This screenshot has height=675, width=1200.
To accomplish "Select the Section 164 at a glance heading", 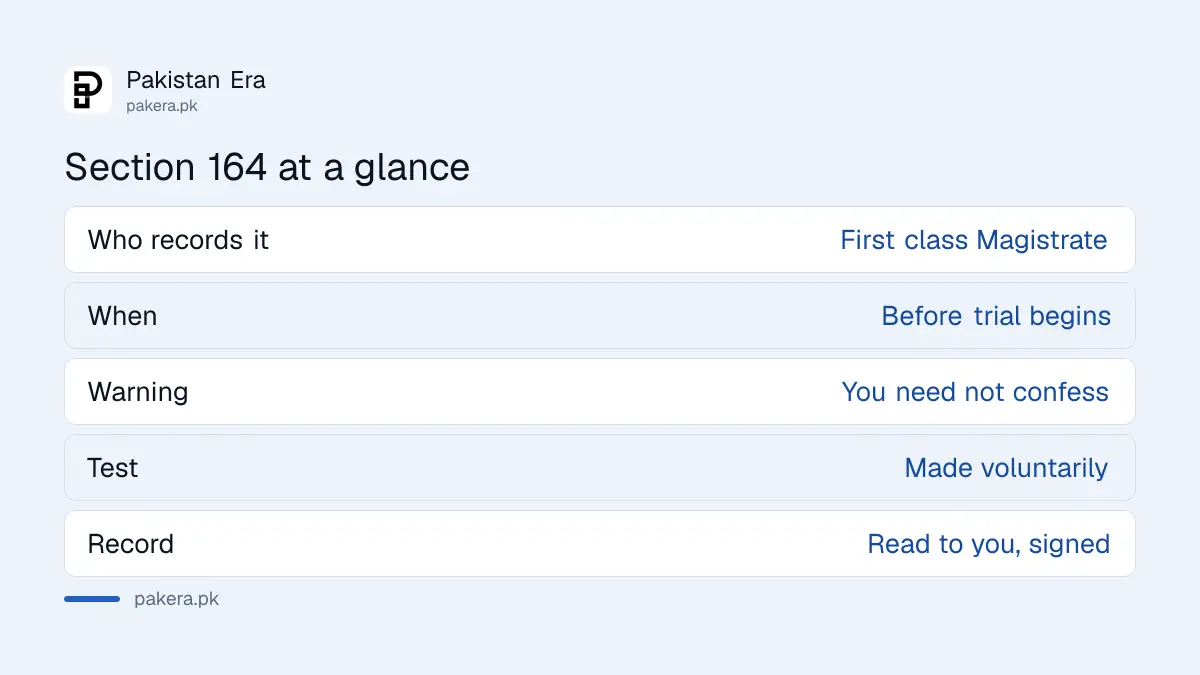I will pyautogui.click(x=267, y=167).
